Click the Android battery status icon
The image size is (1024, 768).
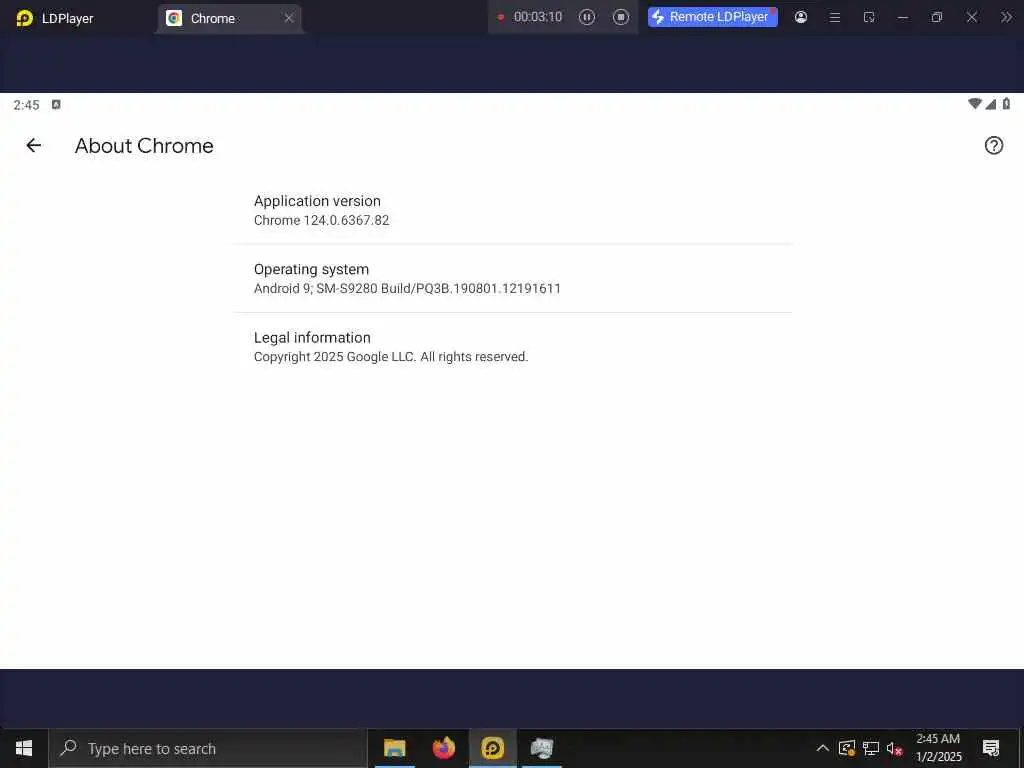[1006, 104]
